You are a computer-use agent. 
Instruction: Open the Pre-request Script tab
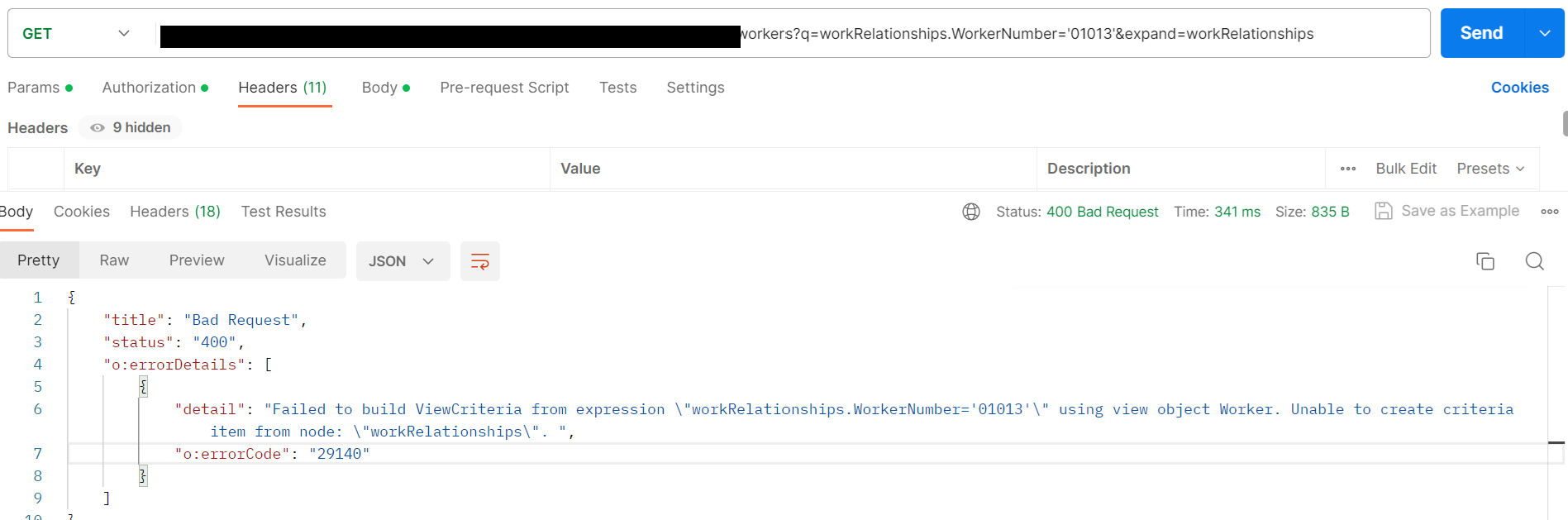tap(504, 88)
